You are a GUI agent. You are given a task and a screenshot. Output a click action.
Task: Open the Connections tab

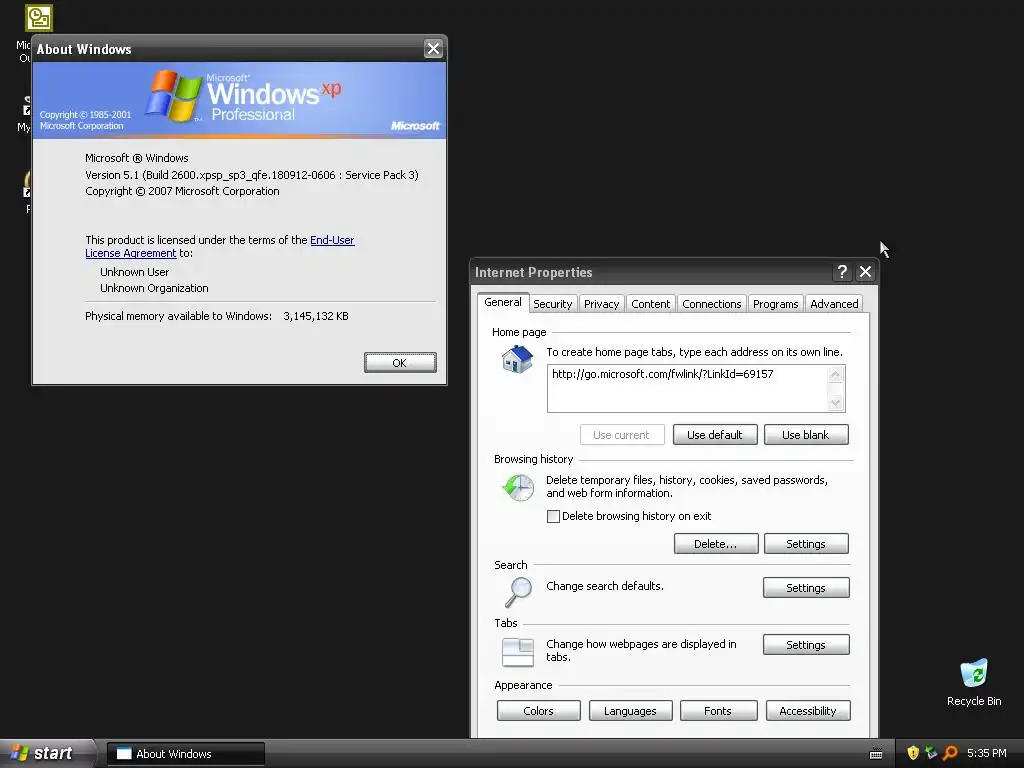[x=712, y=304]
